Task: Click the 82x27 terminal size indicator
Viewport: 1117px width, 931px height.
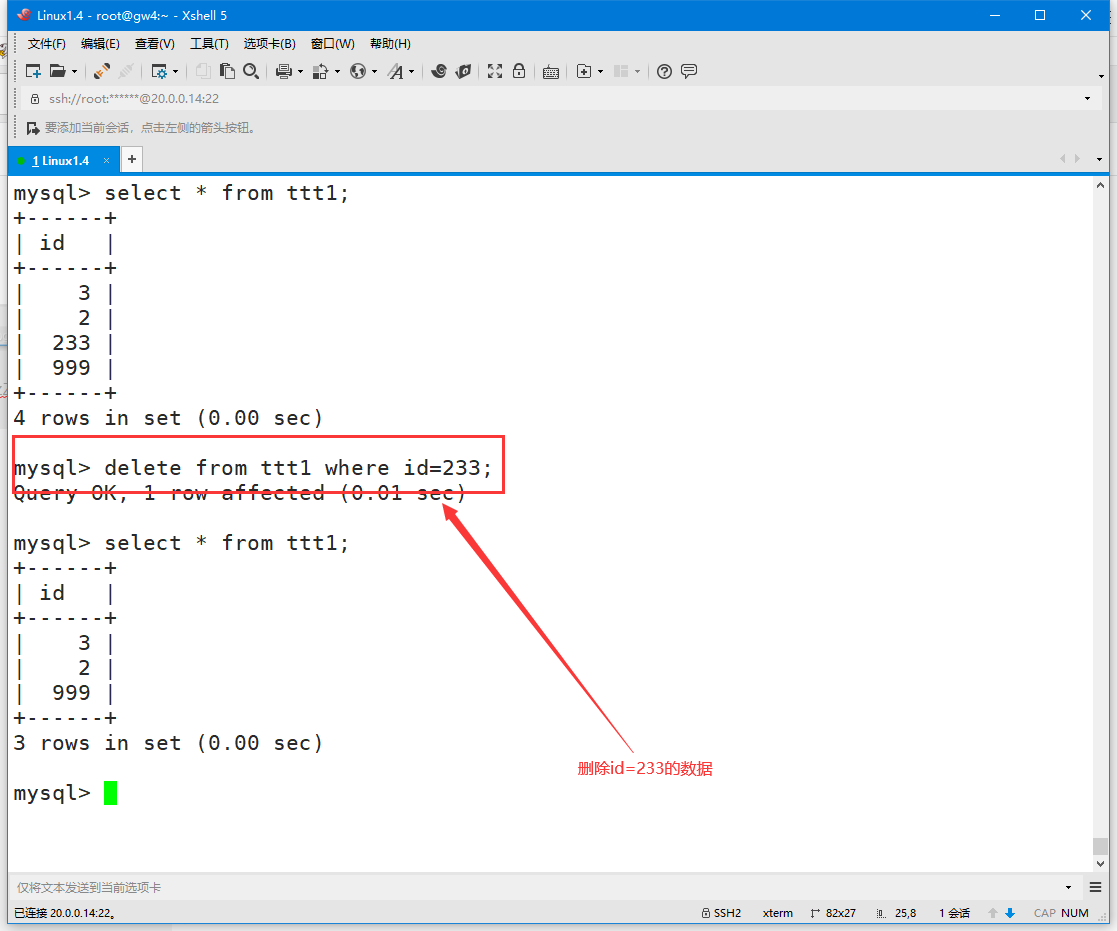Action: (833, 913)
